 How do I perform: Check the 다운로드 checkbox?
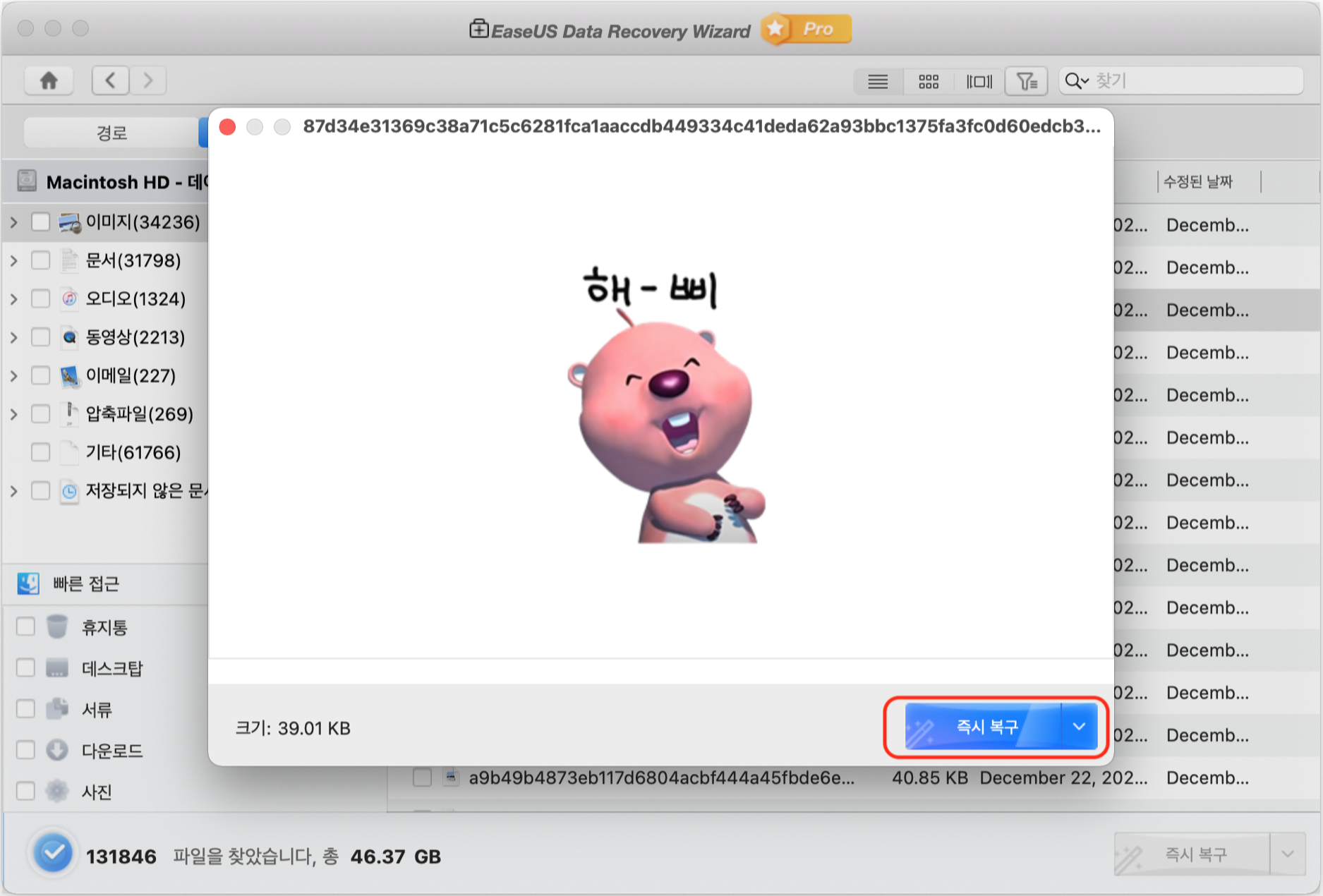click(25, 750)
